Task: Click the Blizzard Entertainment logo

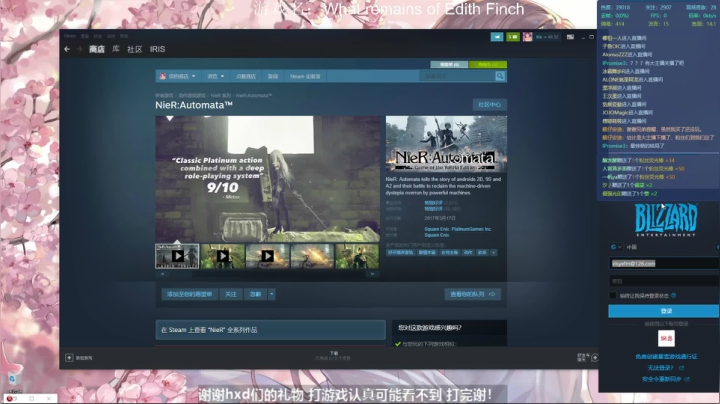Action: point(666,220)
